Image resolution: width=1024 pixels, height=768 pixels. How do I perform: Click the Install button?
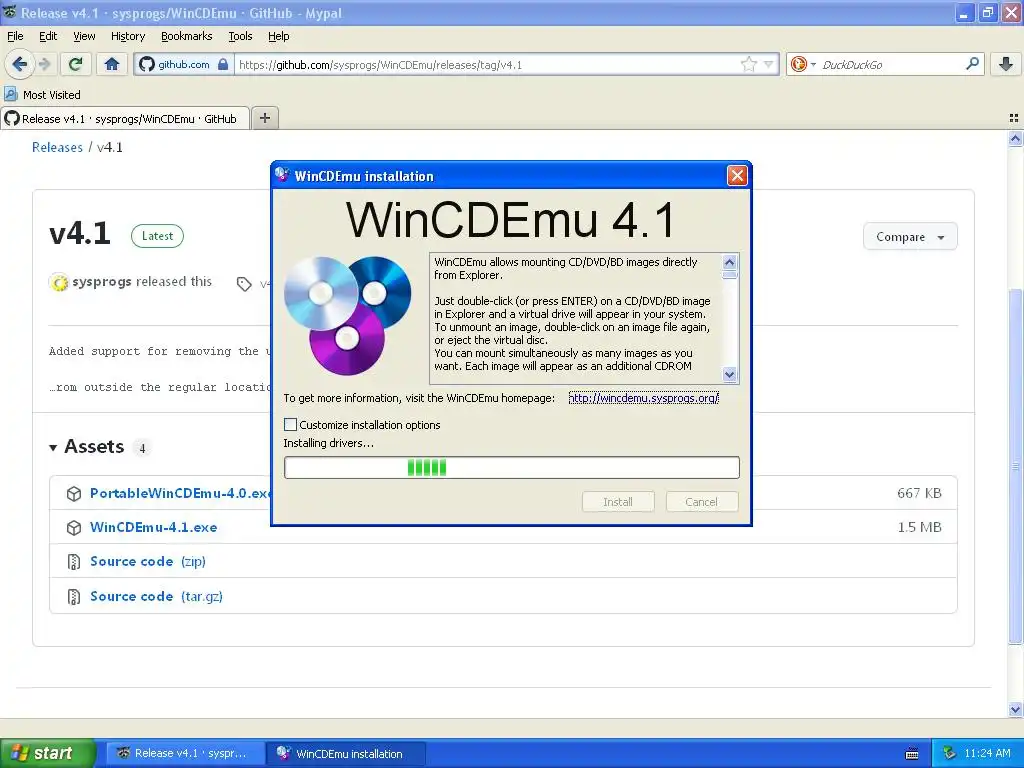coord(618,502)
